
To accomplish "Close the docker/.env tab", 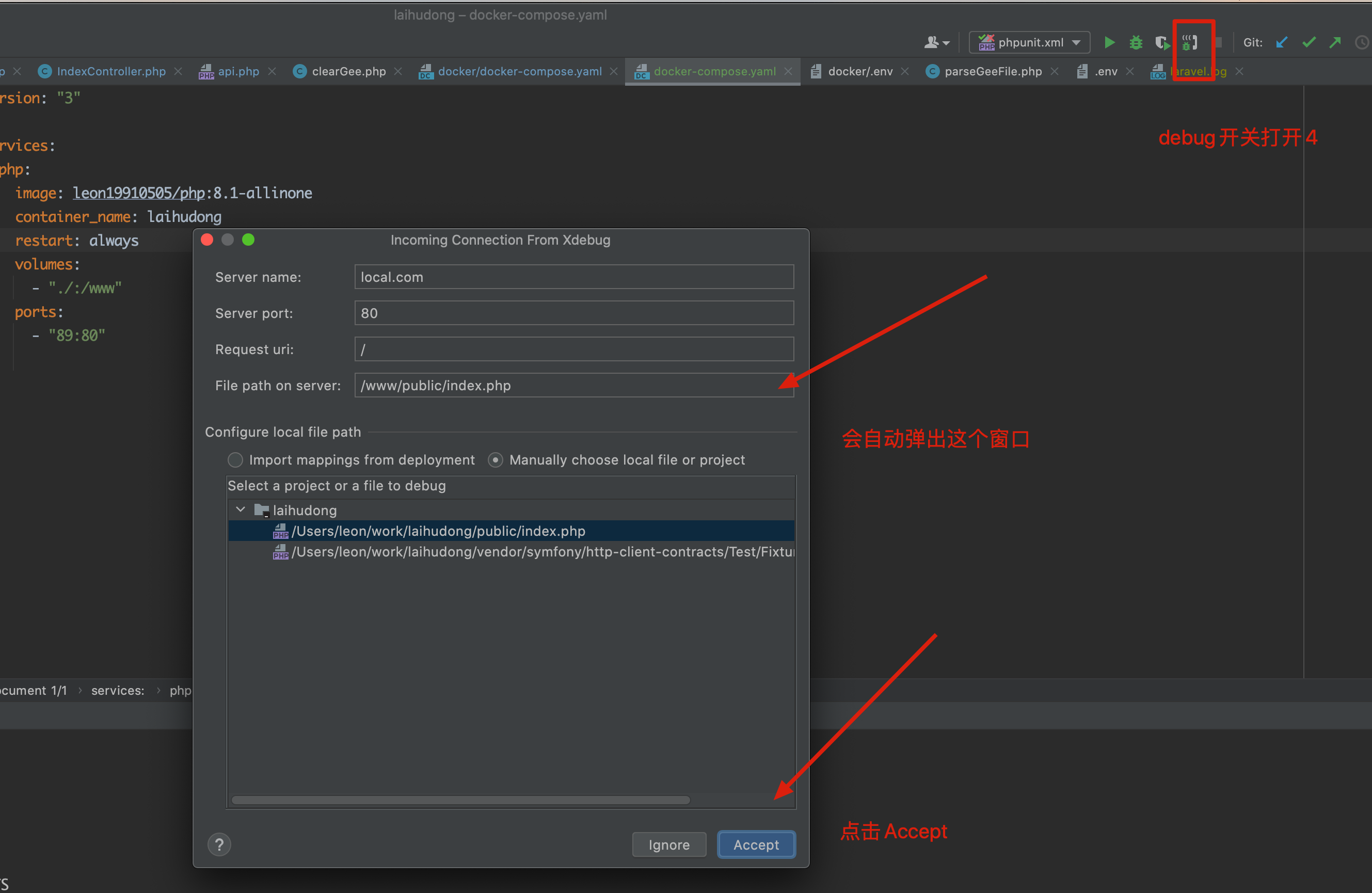I will [905, 71].
